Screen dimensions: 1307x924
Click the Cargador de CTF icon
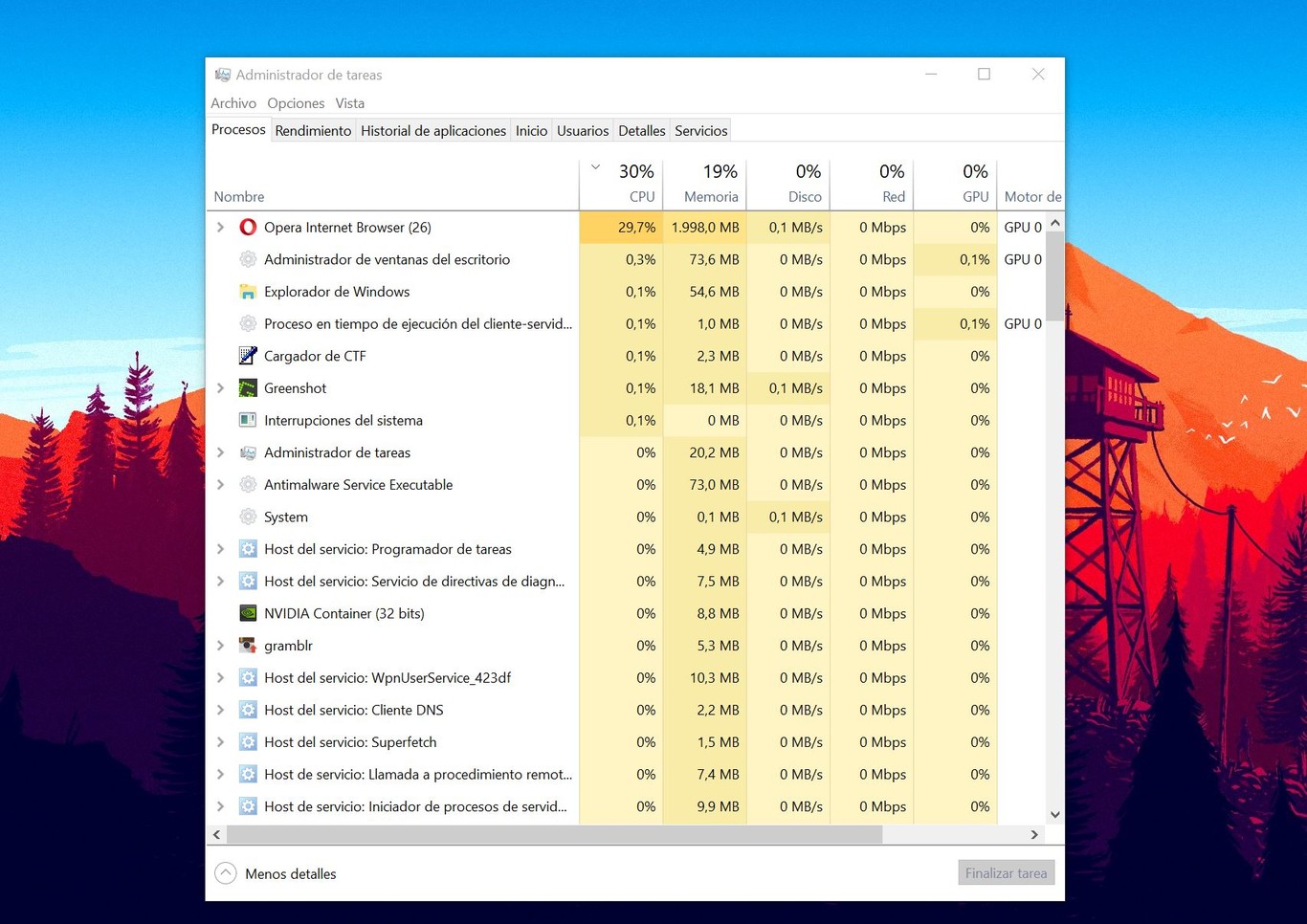tap(248, 356)
